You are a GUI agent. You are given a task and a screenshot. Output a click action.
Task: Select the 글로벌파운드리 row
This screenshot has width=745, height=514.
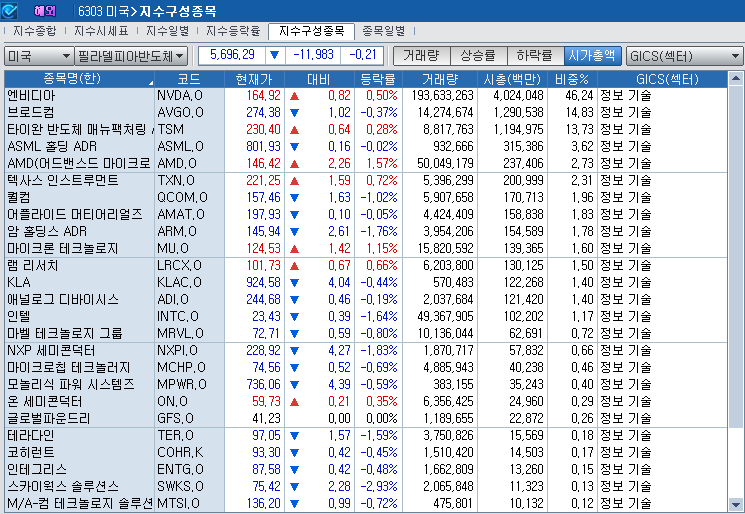click(366, 419)
